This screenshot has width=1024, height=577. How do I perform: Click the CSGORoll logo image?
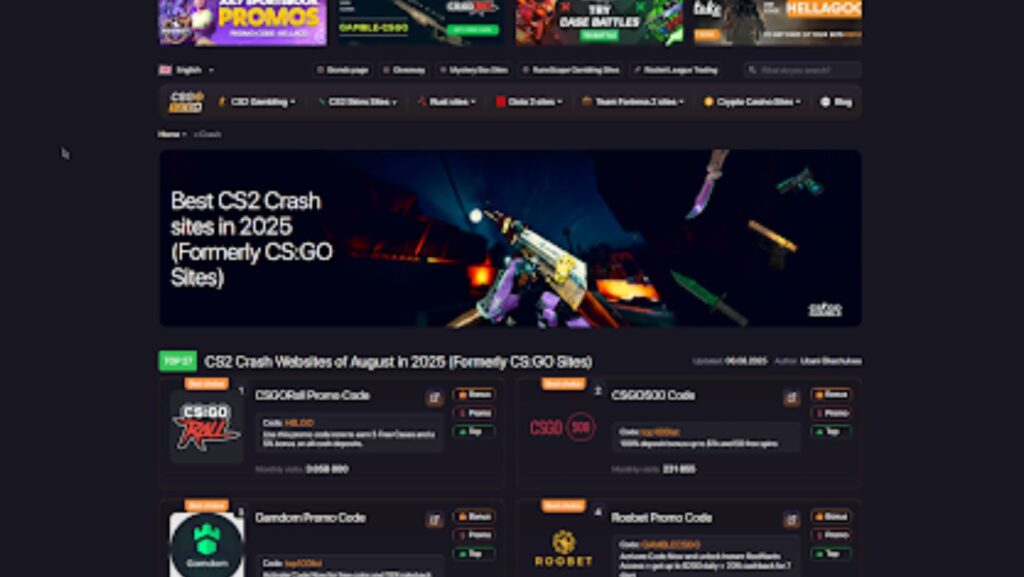click(206, 427)
